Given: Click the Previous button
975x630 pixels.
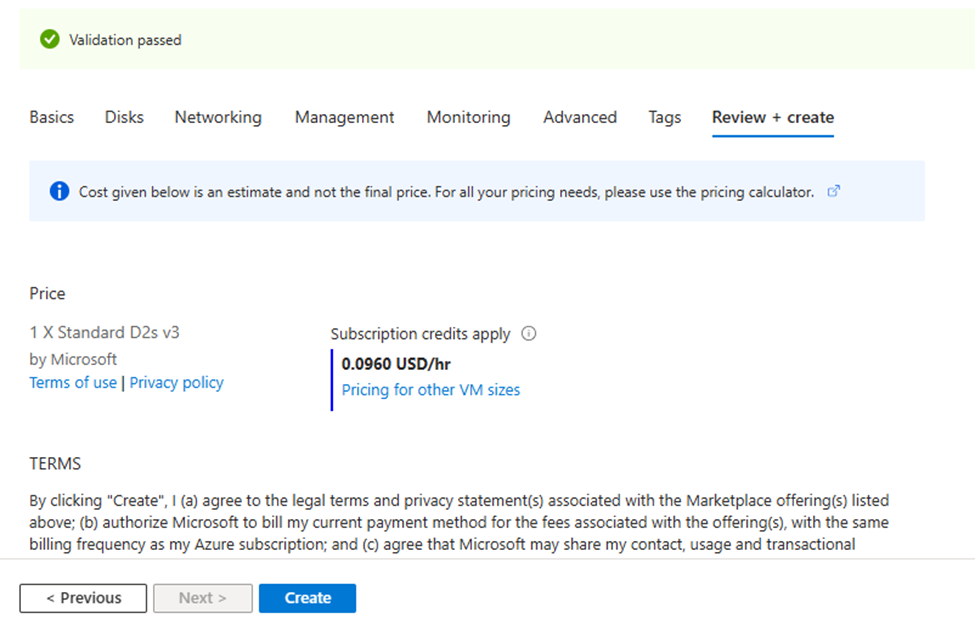Looking at the screenshot, I should pos(83,598).
